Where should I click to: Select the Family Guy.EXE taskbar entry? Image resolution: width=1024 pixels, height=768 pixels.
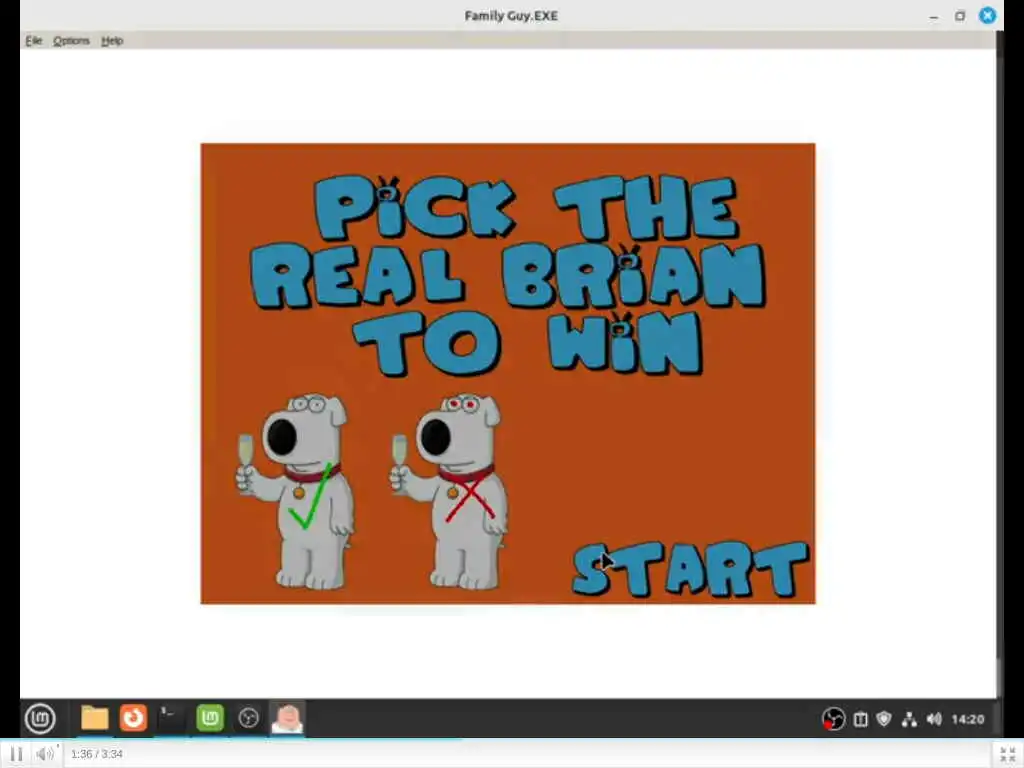(287, 718)
